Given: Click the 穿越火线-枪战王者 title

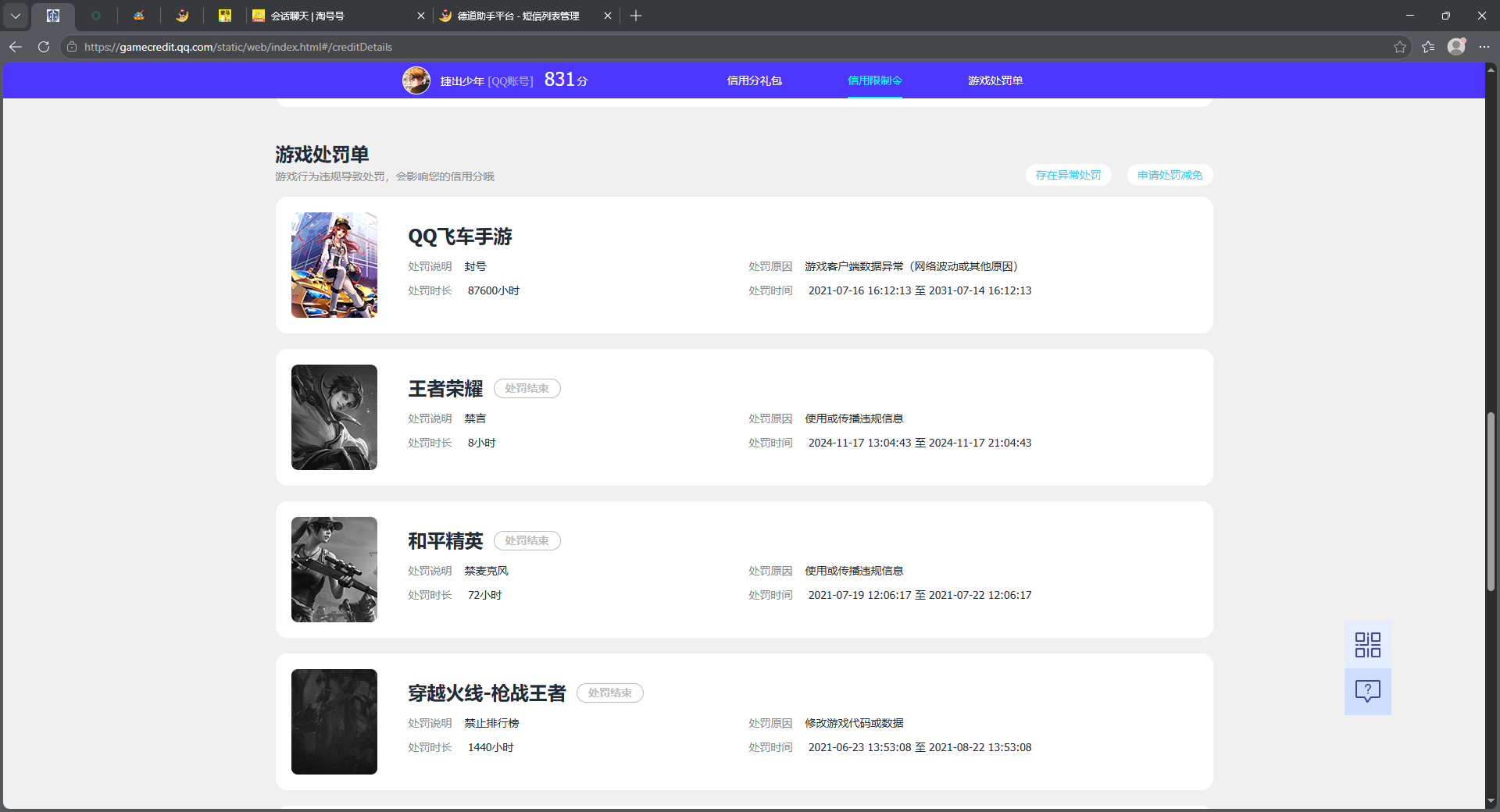Looking at the screenshot, I should click(487, 693).
